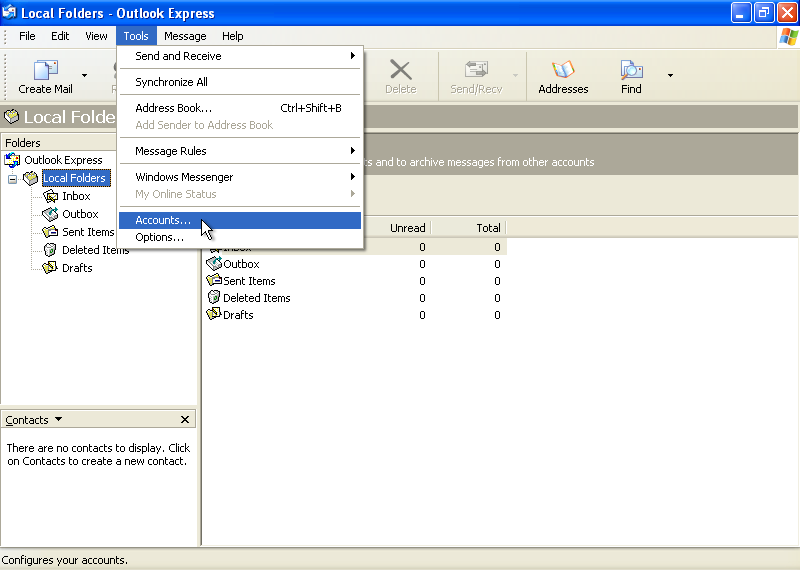Select the Outlook Express root tree icon
Screen dimensions: 800x570
[12, 160]
